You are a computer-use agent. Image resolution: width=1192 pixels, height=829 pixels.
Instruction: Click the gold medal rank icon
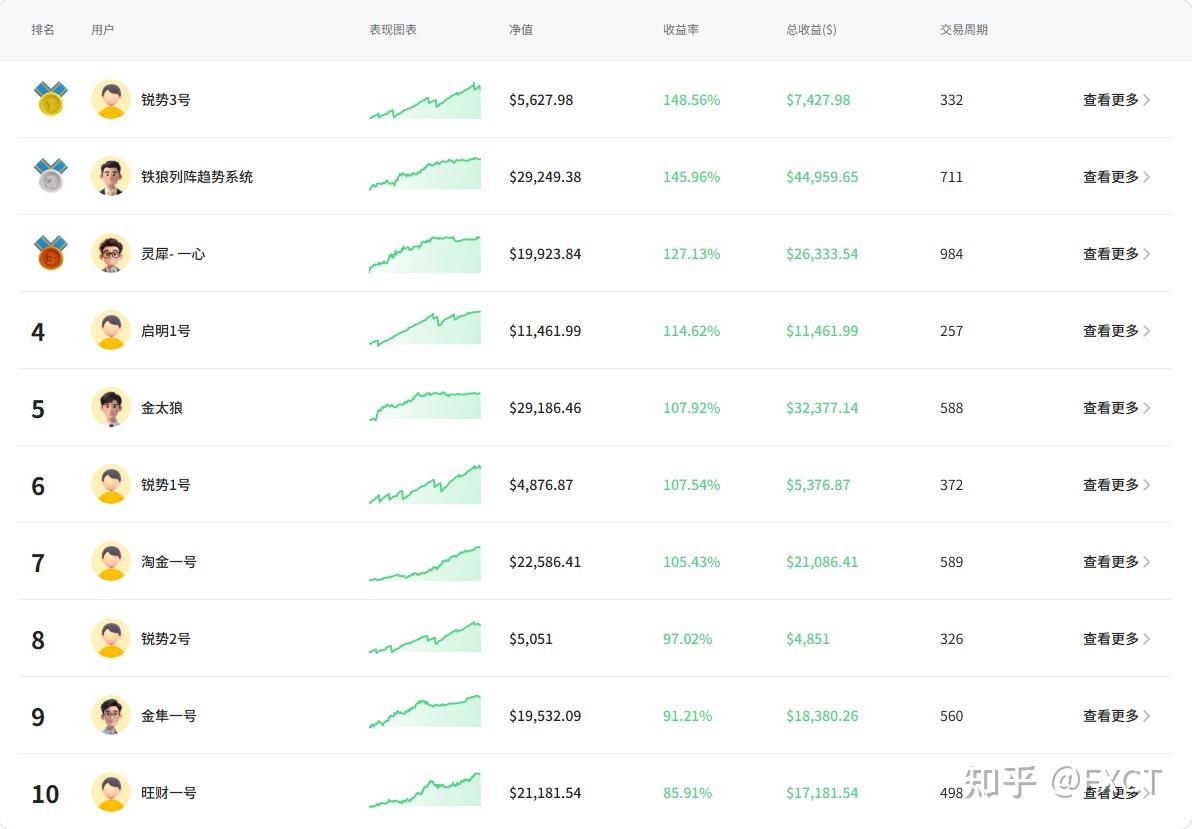coord(51,99)
